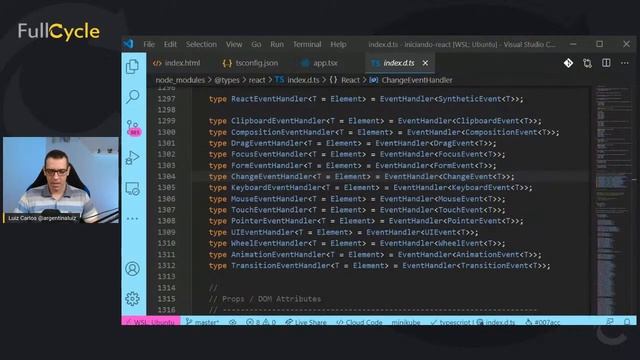
Task: Close the index.d.ts tab
Action: [425, 63]
